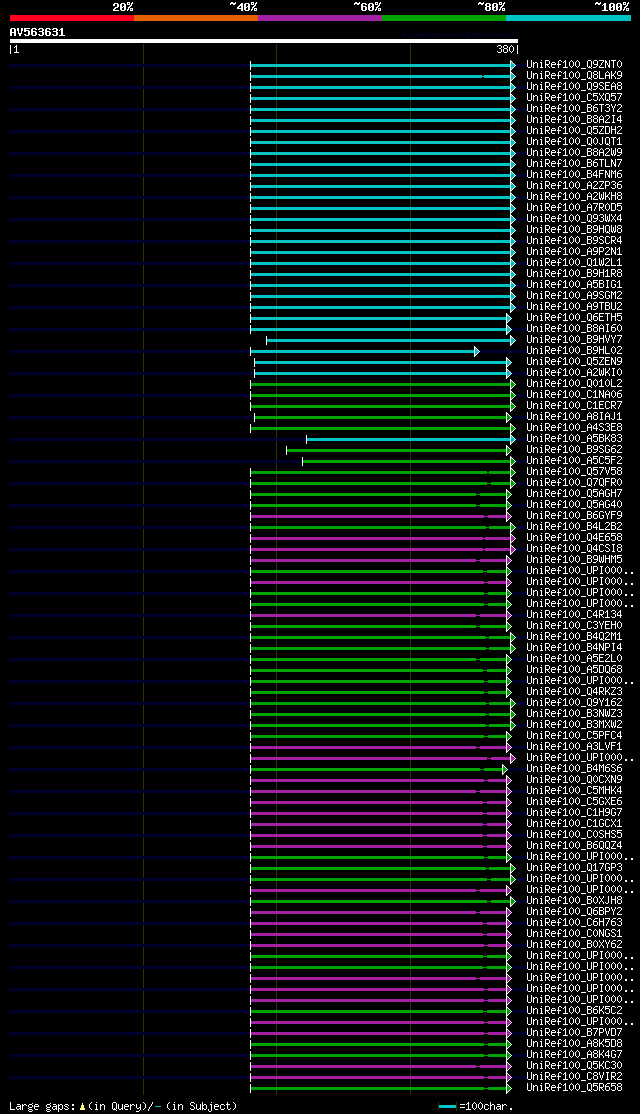Select the UniRef100_Q5ZDH2 label
This screenshot has width=640, height=1114.
pos(575,131)
